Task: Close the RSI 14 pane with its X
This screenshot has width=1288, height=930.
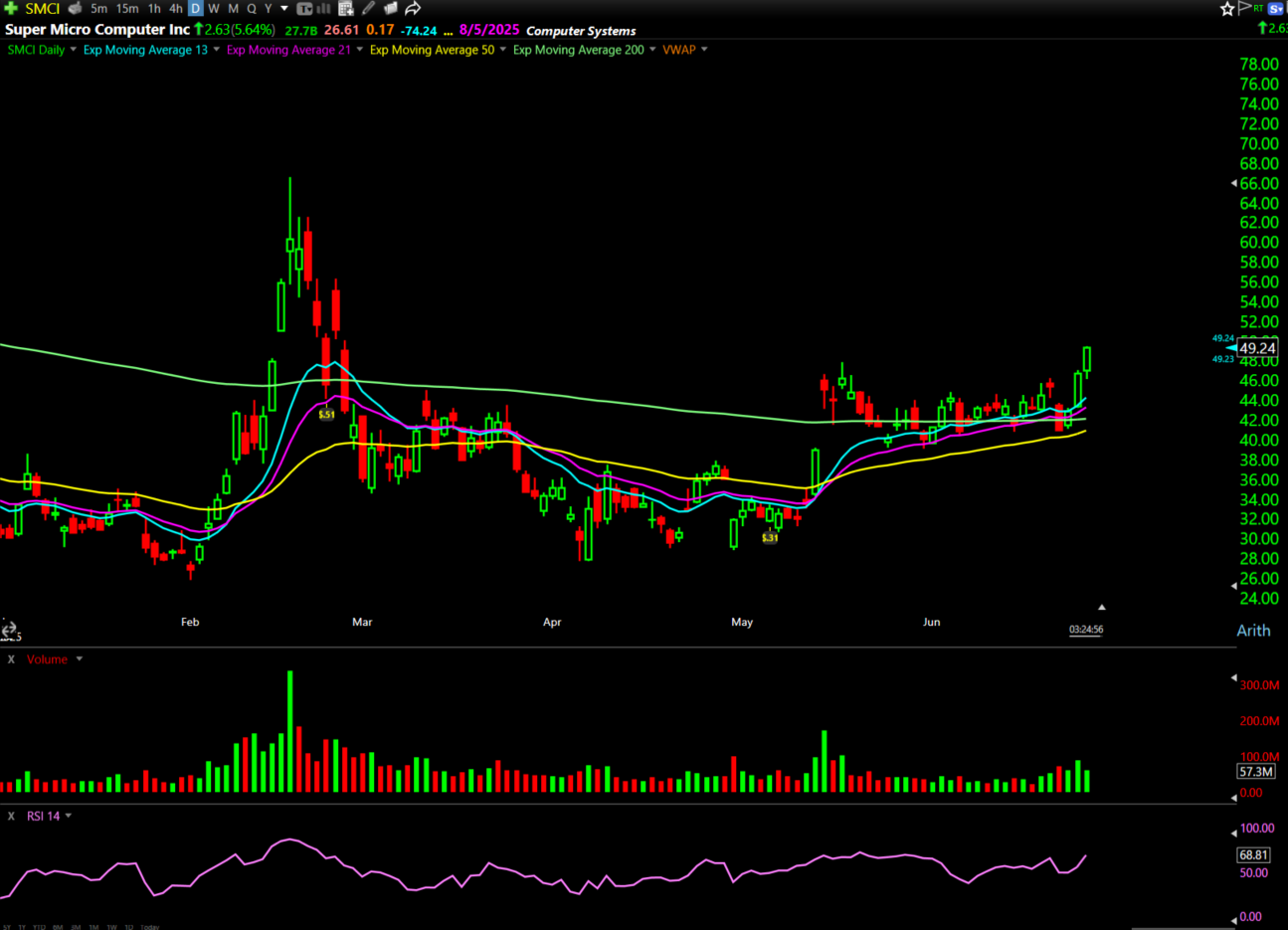Action: [11, 816]
